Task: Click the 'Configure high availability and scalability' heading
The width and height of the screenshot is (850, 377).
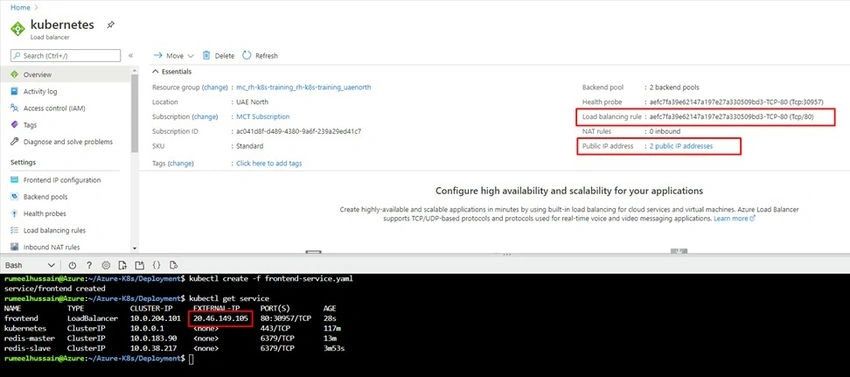Action: [569, 191]
